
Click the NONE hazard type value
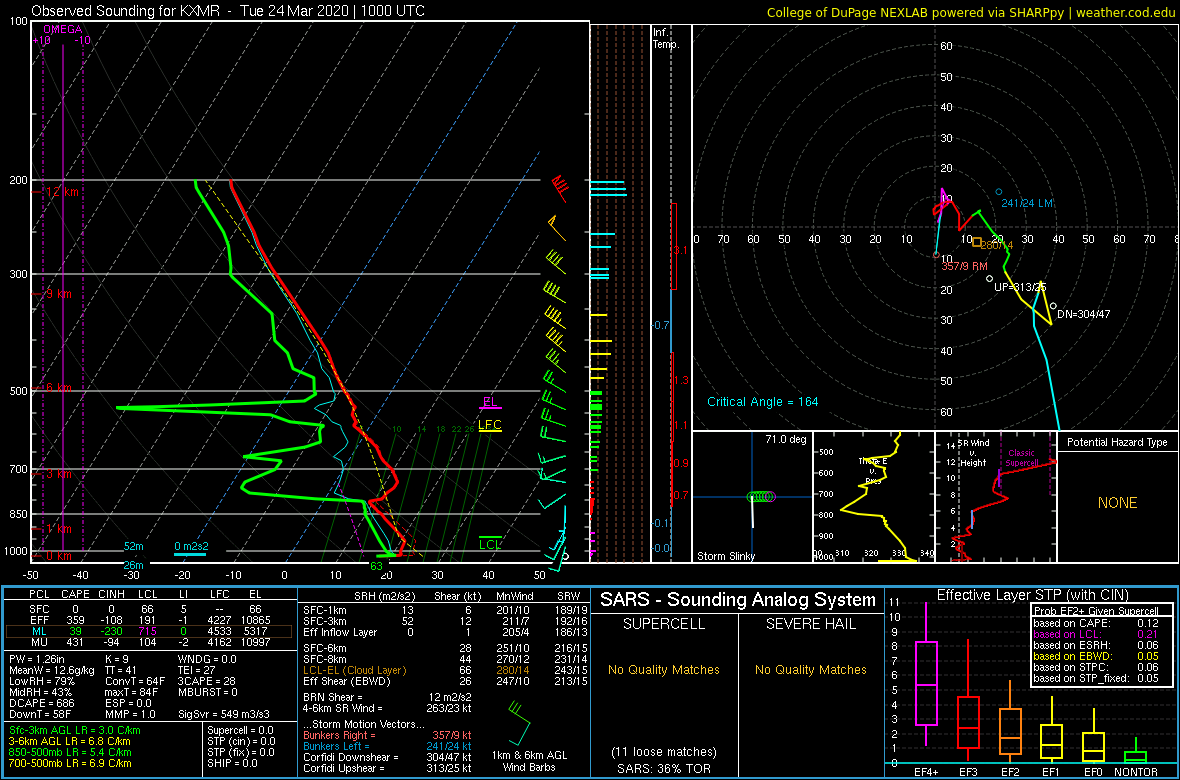tap(1118, 503)
